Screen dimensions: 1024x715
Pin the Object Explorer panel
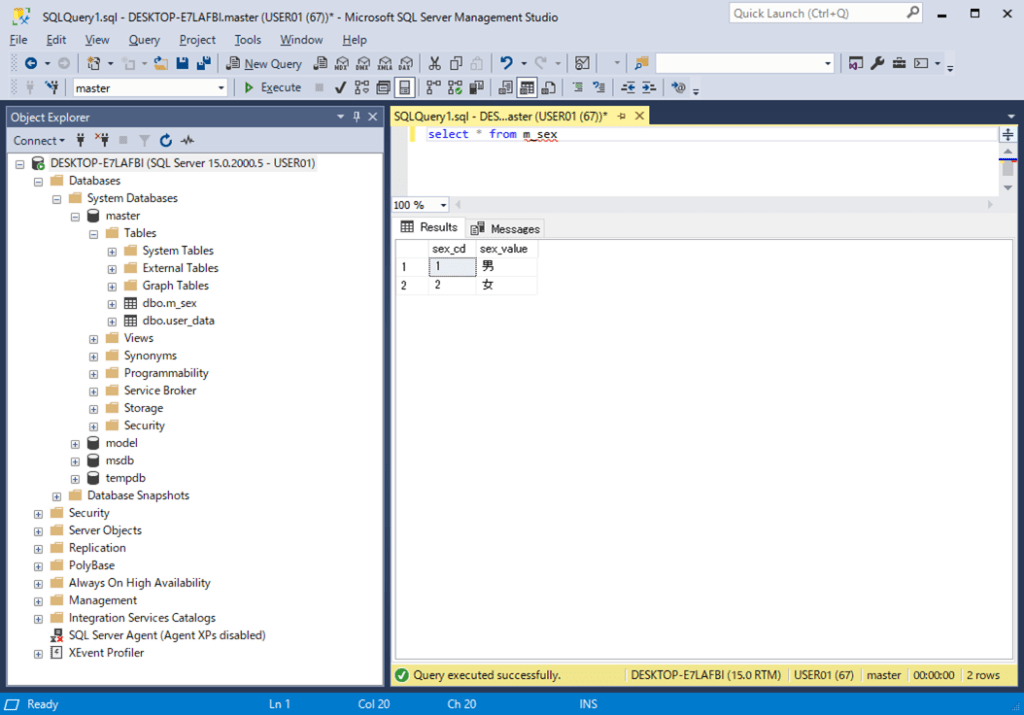(356, 118)
